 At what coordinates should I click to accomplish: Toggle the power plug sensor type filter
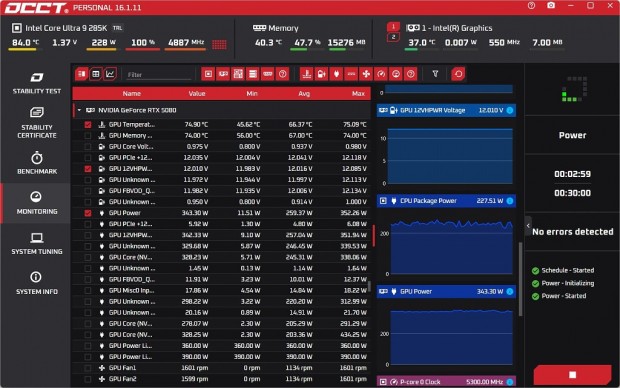point(336,74)
